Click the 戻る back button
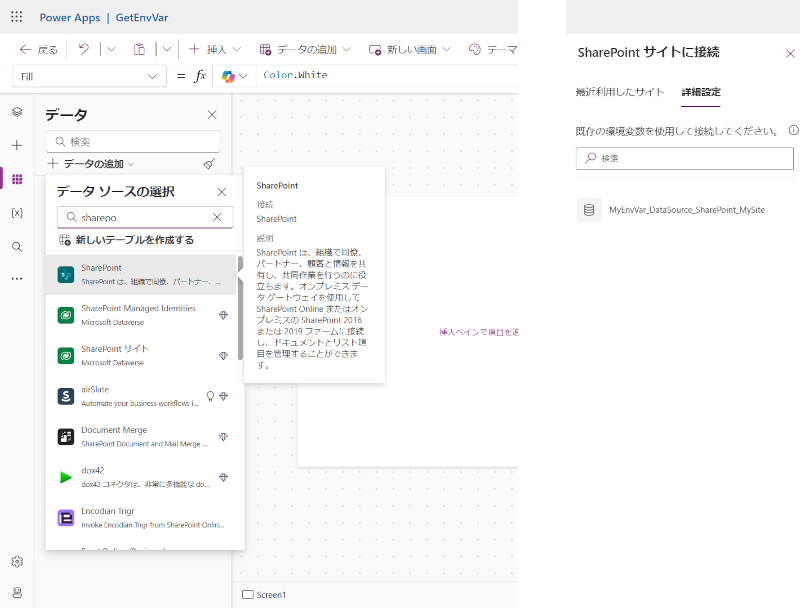This screenshot has width=800, height=608. click(x=39, y=49)
